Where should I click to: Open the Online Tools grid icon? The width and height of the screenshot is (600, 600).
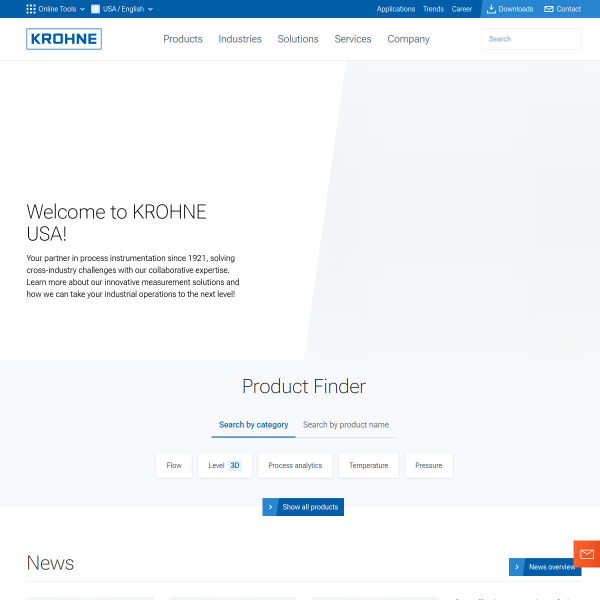click(x=31, y=9)
